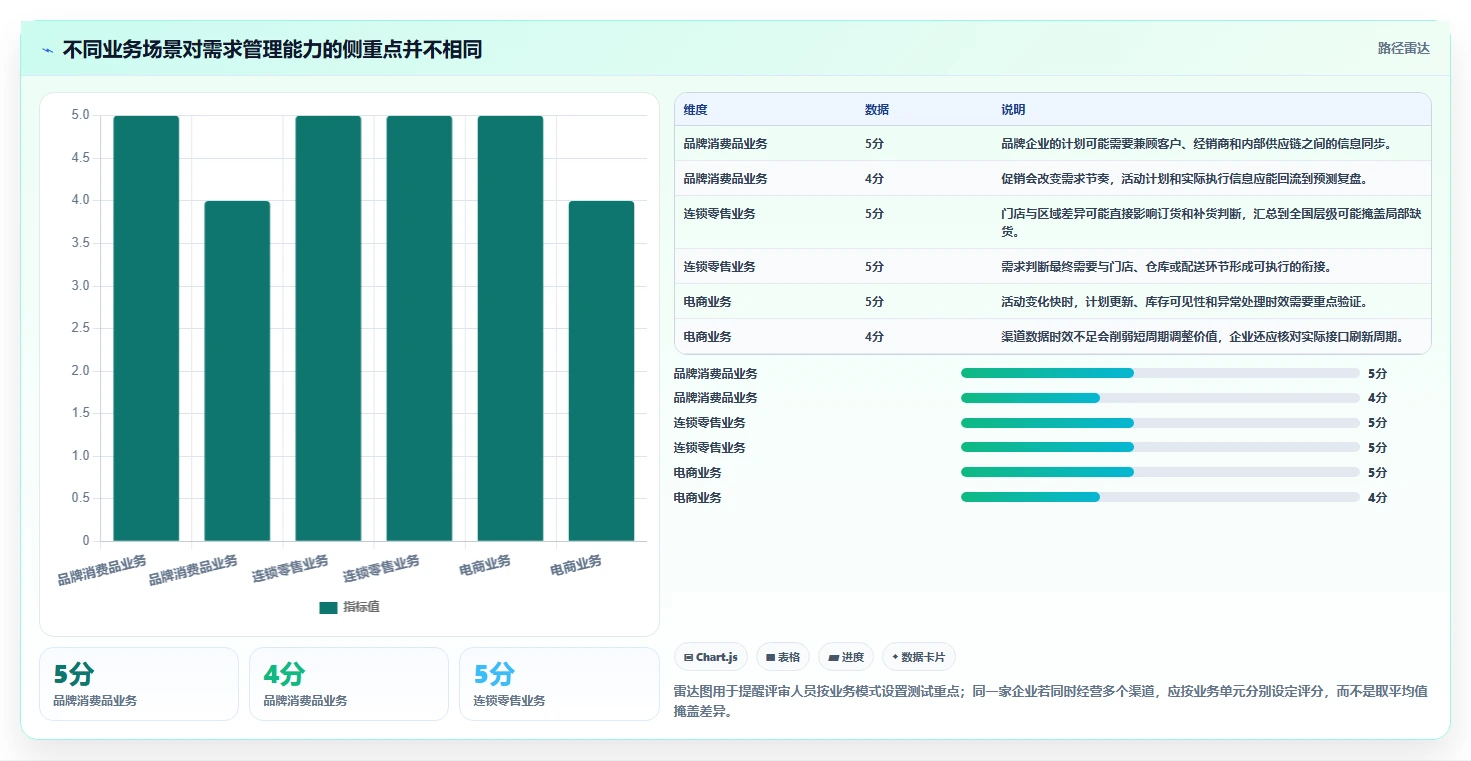
Task: Select the row stating 促销会改变需求节奏
Action: (1053, 178)
